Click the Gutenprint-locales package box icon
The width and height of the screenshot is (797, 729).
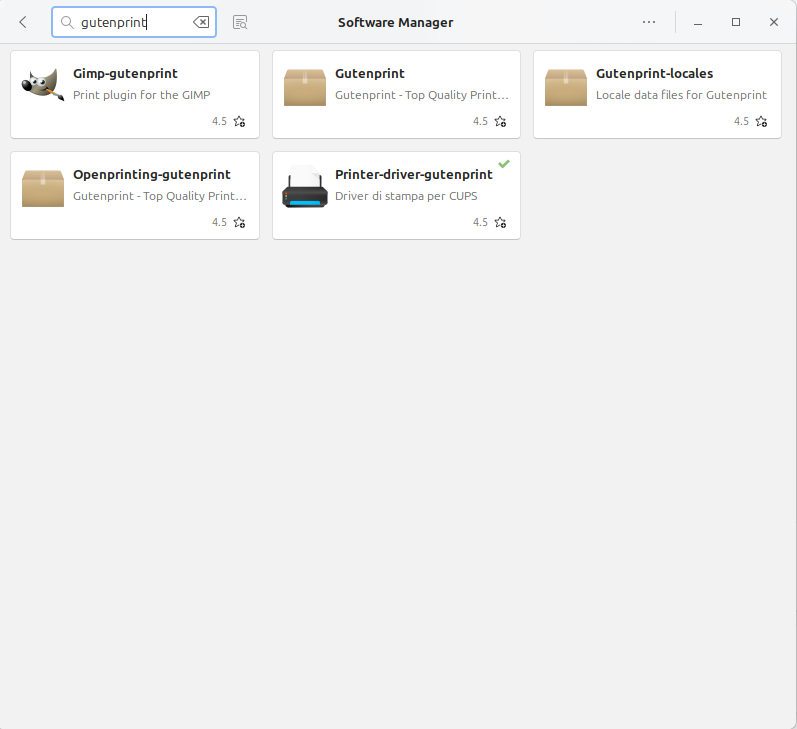[x=566, y=87]
